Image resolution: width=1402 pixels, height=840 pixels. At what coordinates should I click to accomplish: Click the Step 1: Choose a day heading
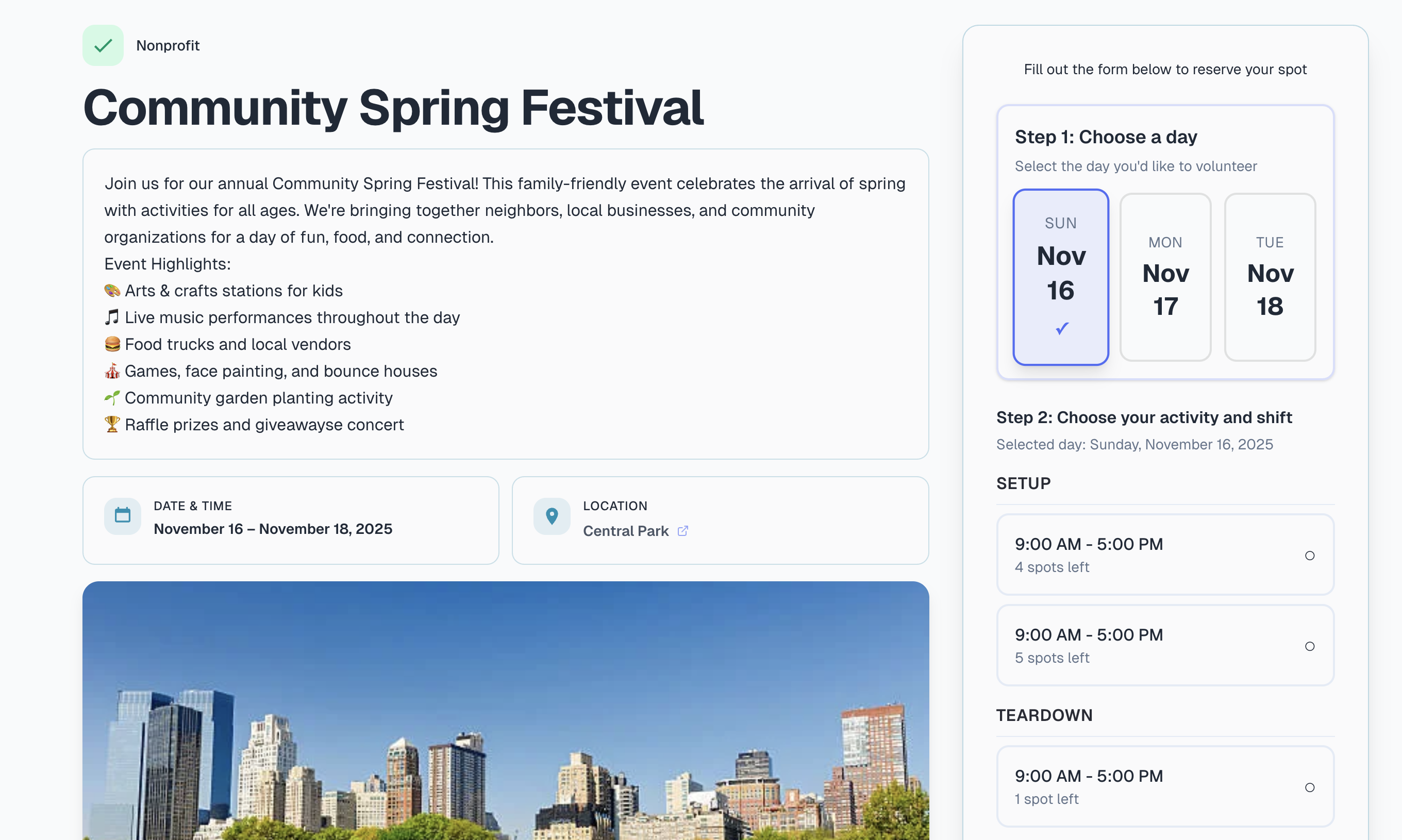coord(1106,137)
